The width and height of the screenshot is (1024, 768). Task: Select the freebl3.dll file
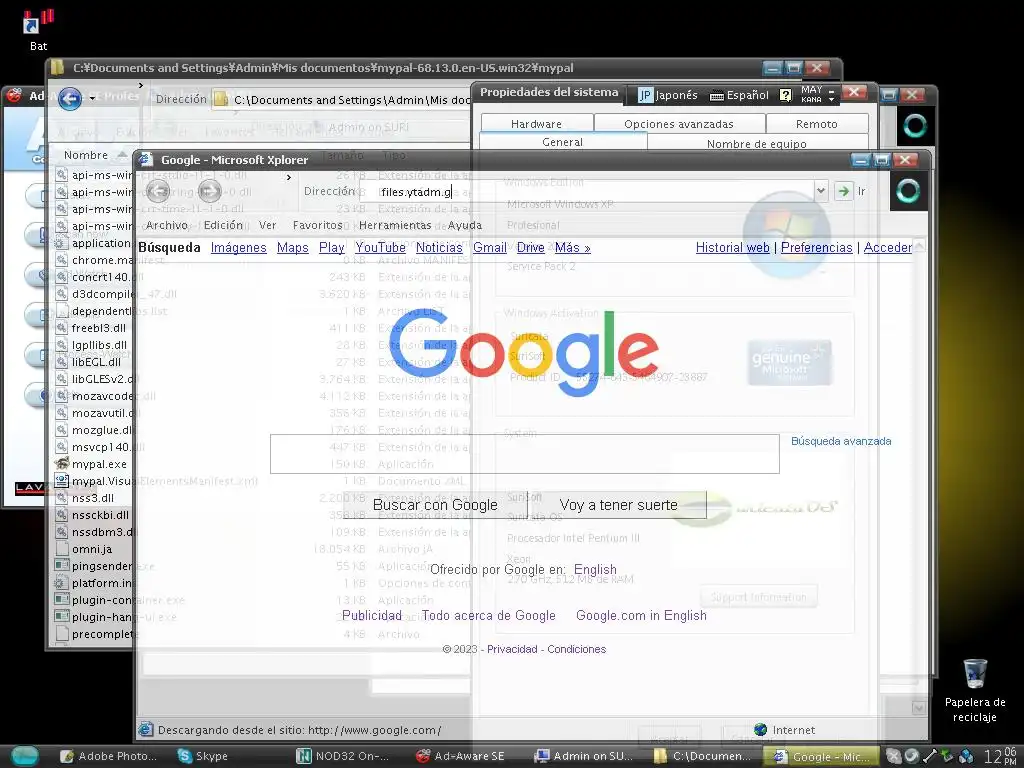(x=99, y=328)
